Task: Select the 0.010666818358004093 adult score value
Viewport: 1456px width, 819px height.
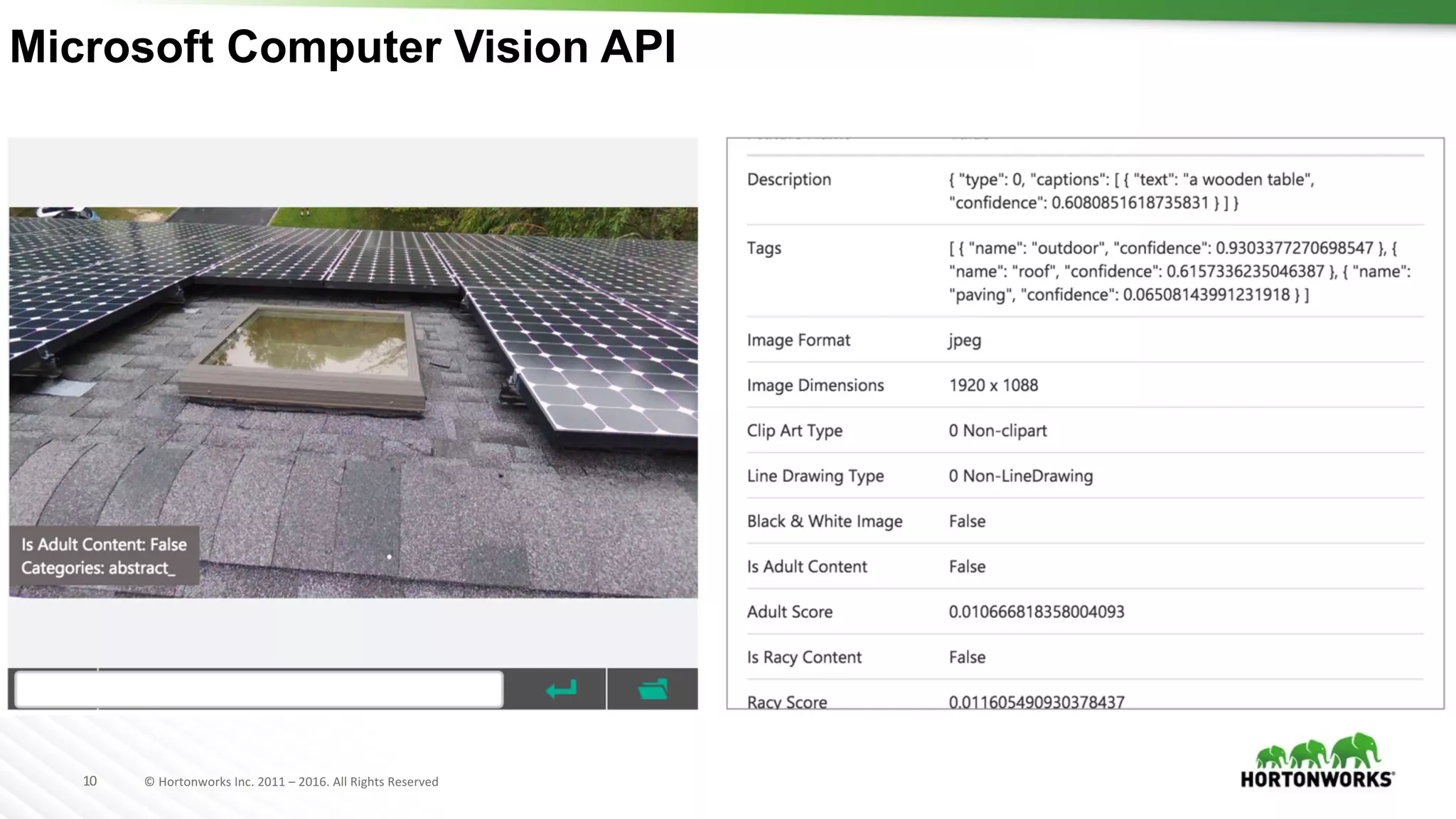Action: (x=1036, y=612)
